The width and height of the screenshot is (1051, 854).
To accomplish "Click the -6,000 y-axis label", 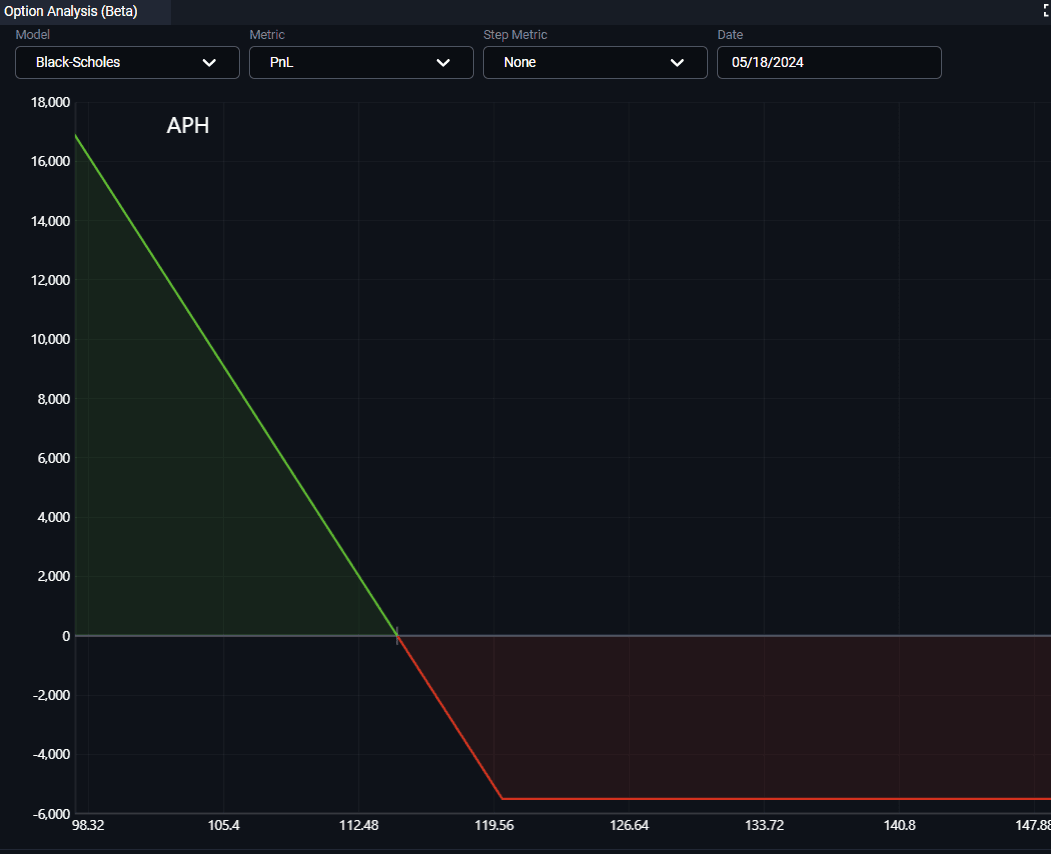I will pyautogui.click(x=52, y=814).
